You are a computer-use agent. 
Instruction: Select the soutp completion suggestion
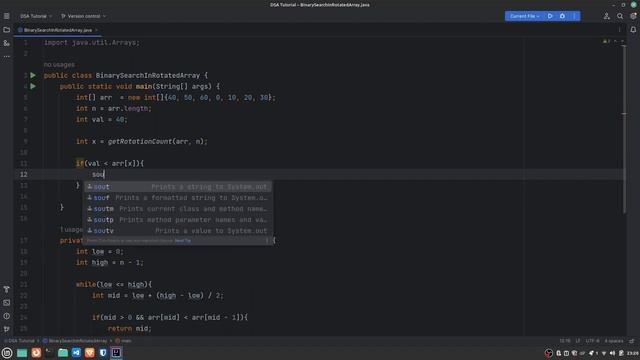pos(178,220)
